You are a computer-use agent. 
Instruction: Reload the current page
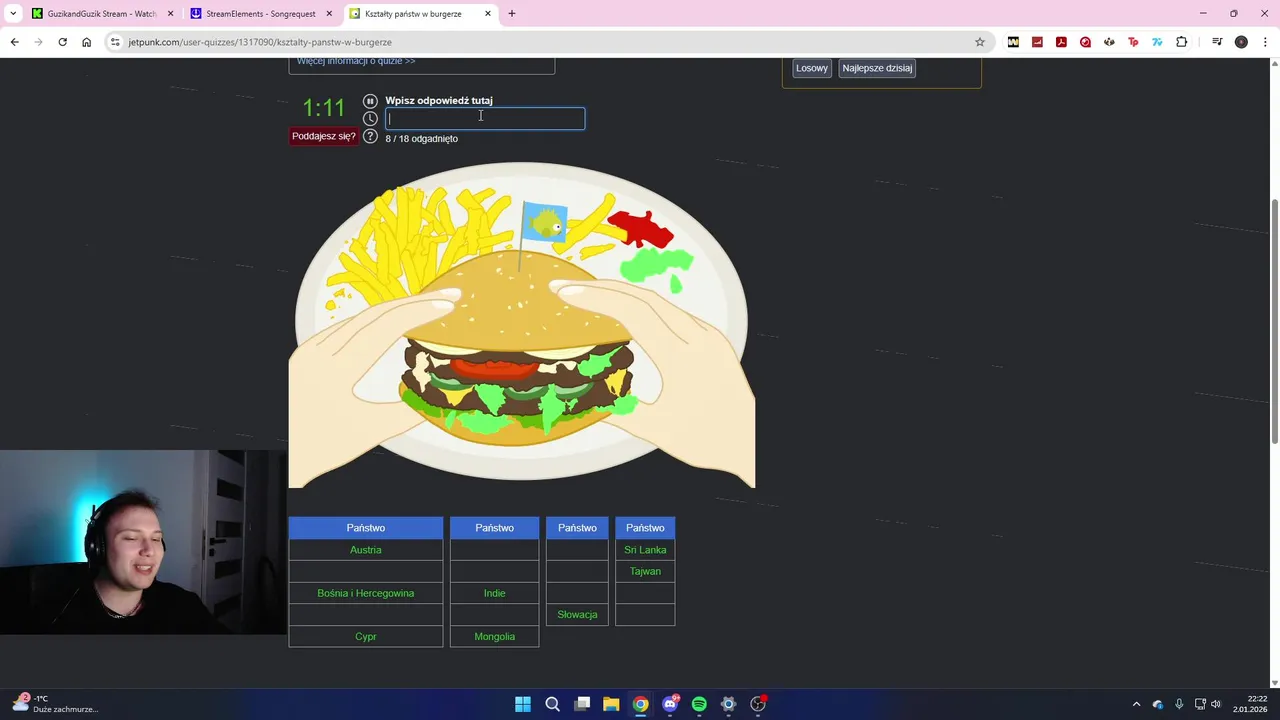click(x=62, y=42)
